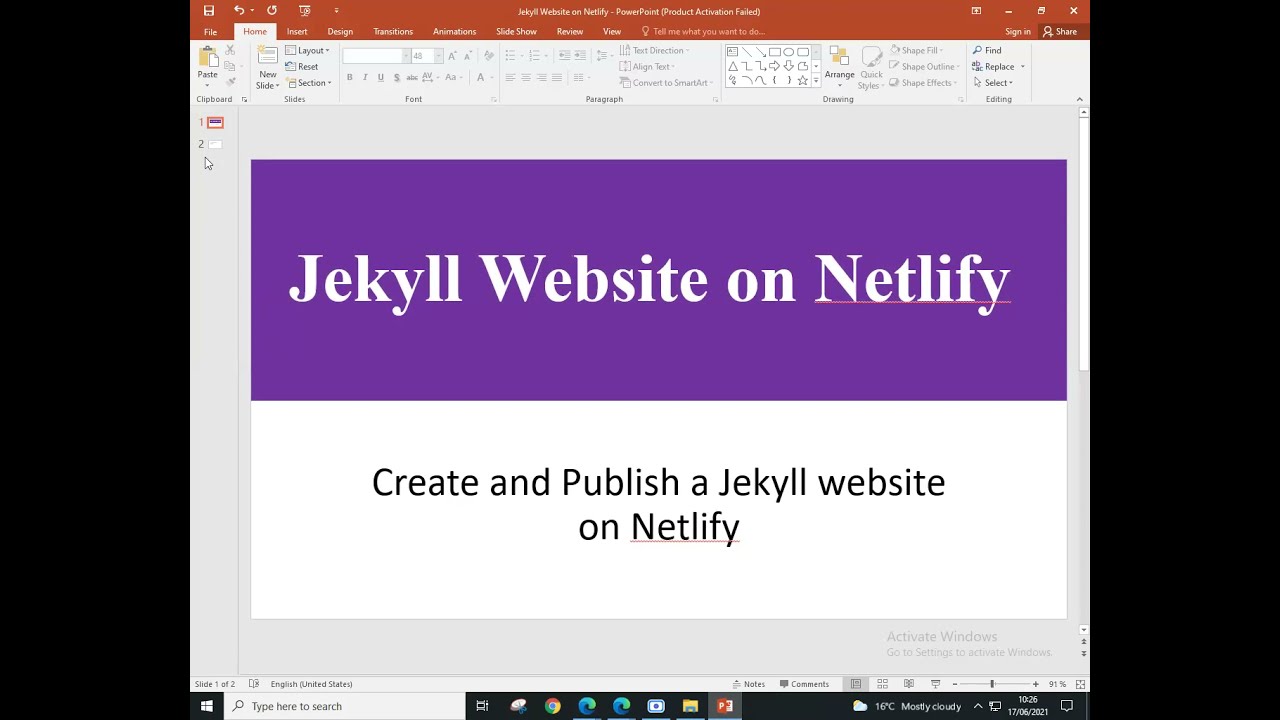Image resolution: width=1280 pixels, height=720 pixels.
Task: Add a New Slide
Action: coord(267,68)
